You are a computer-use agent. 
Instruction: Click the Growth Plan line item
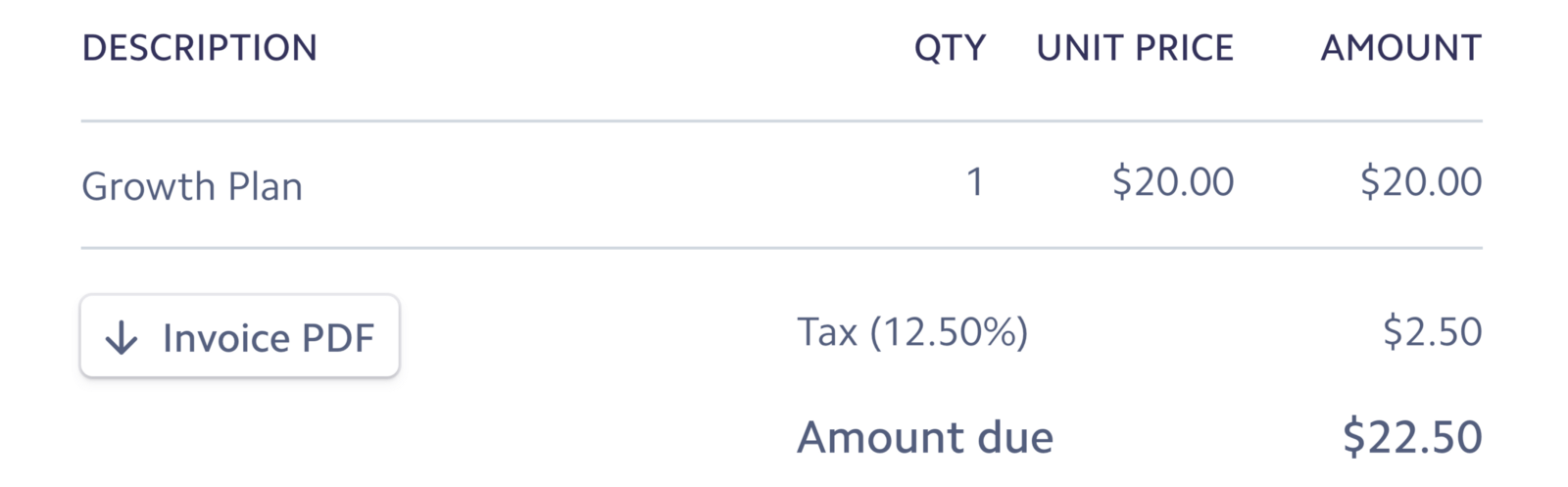point(192,186)
